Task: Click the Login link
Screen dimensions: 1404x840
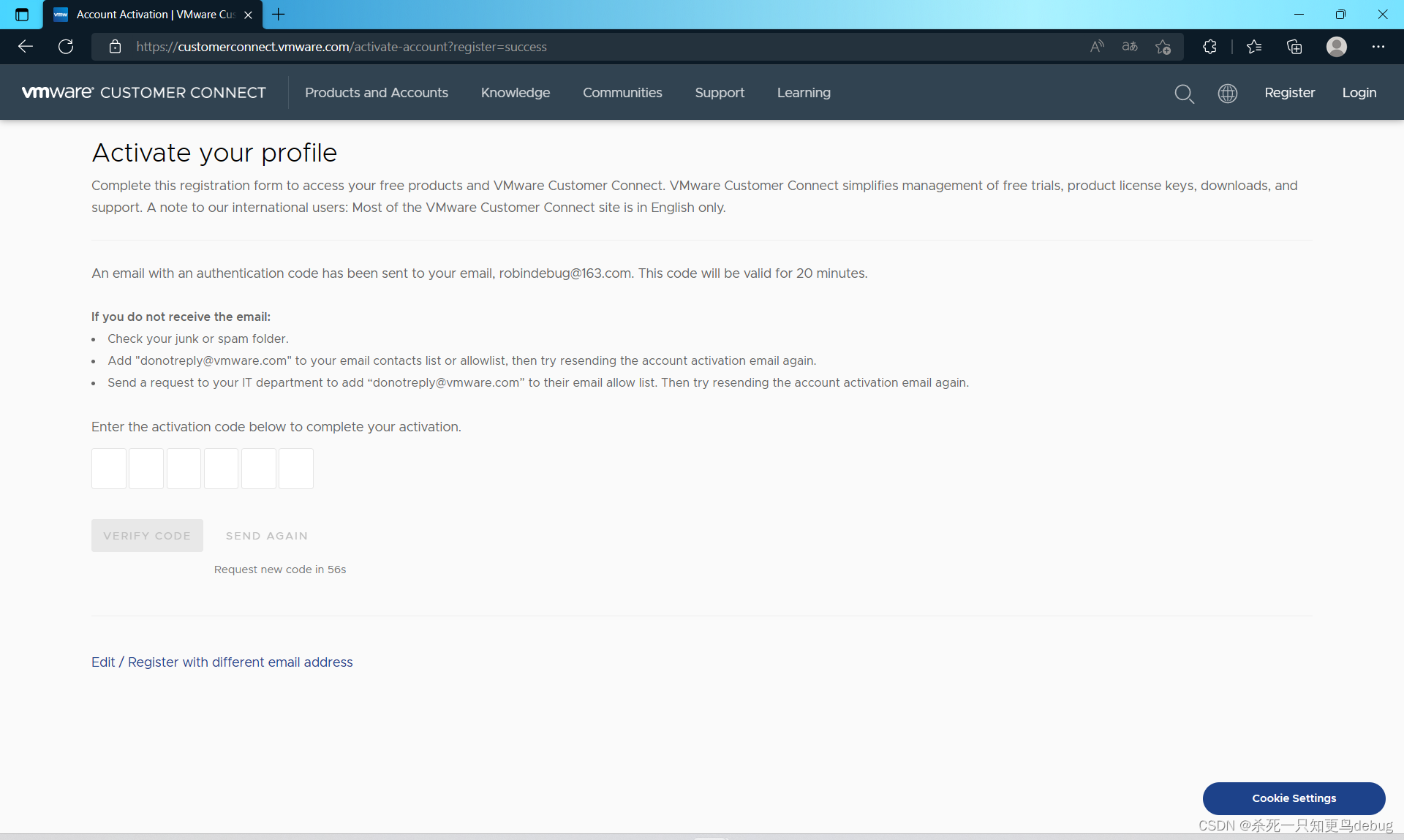Action: tap(1359, 93)
